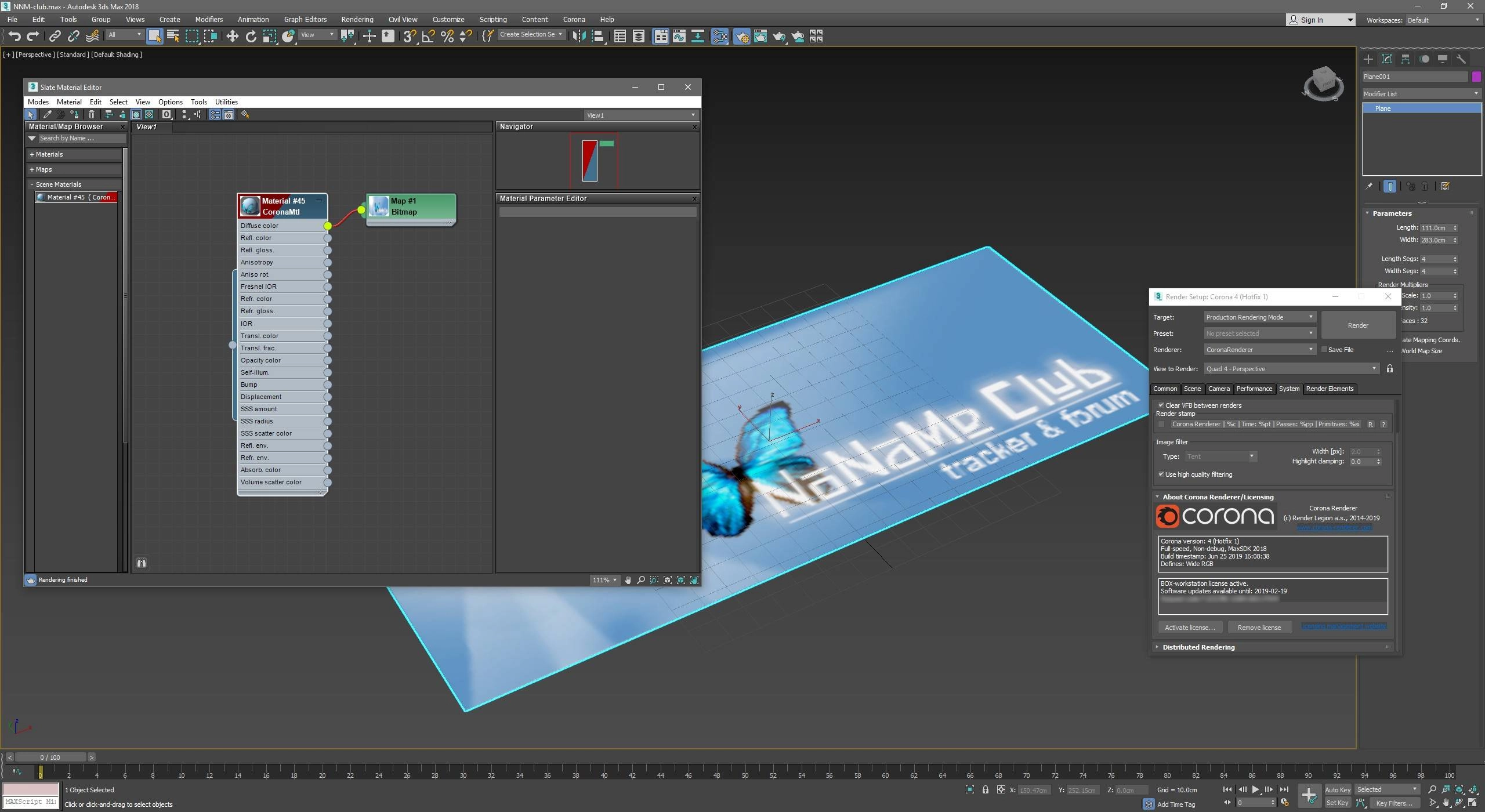Activate the Select Object tool
1485x812 pixels.
154,37
